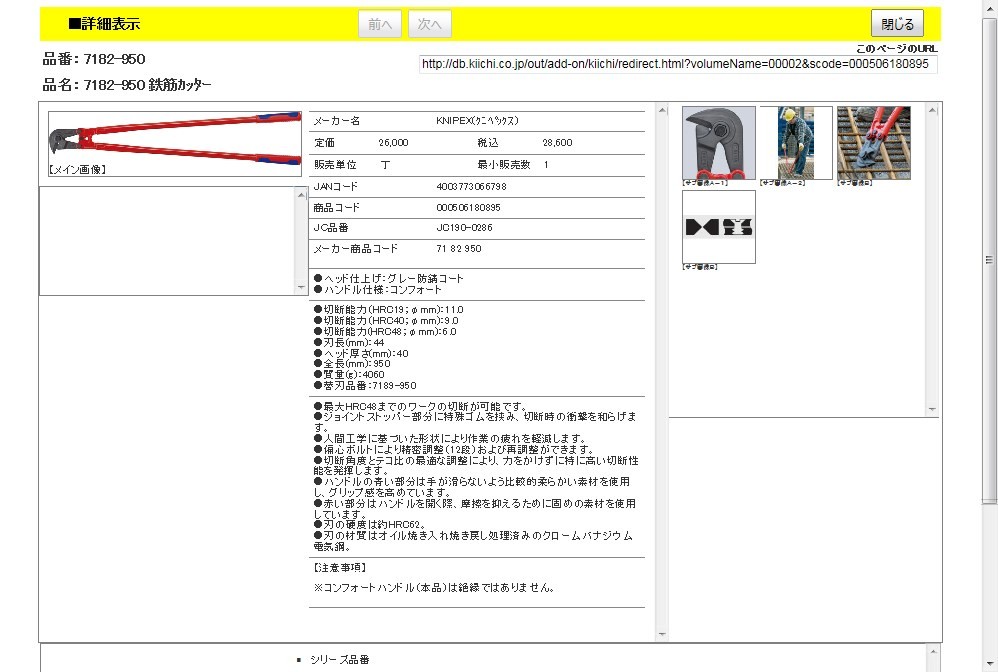Viewport: 998px width, 672px height.
Task: Select JC品番 value JC190-0286
Action: coord(464,227)
